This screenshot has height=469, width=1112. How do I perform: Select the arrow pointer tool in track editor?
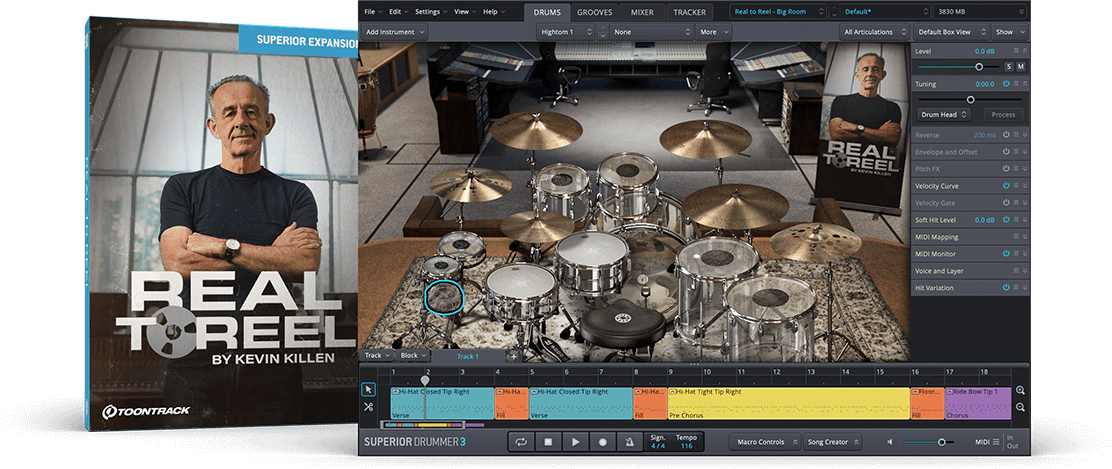[368, 389]
